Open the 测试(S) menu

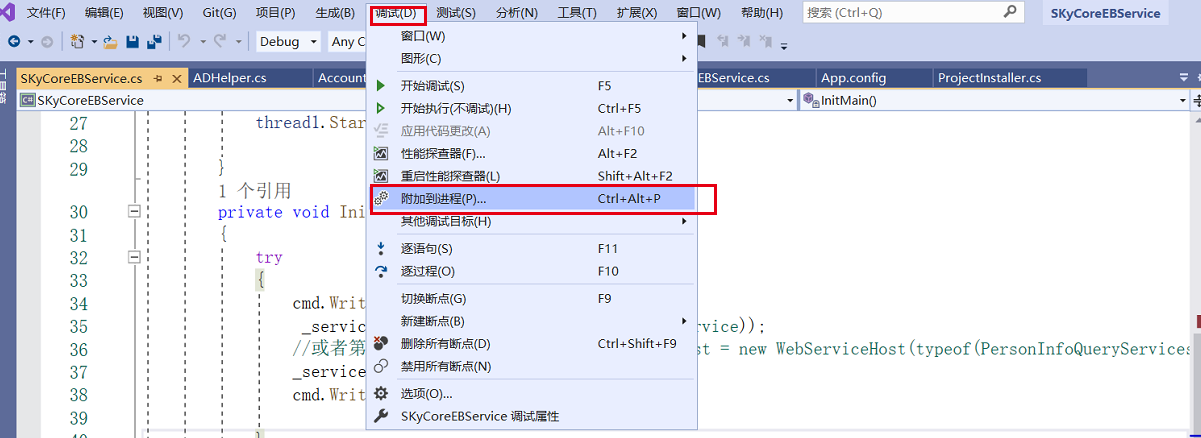(456, 13)
